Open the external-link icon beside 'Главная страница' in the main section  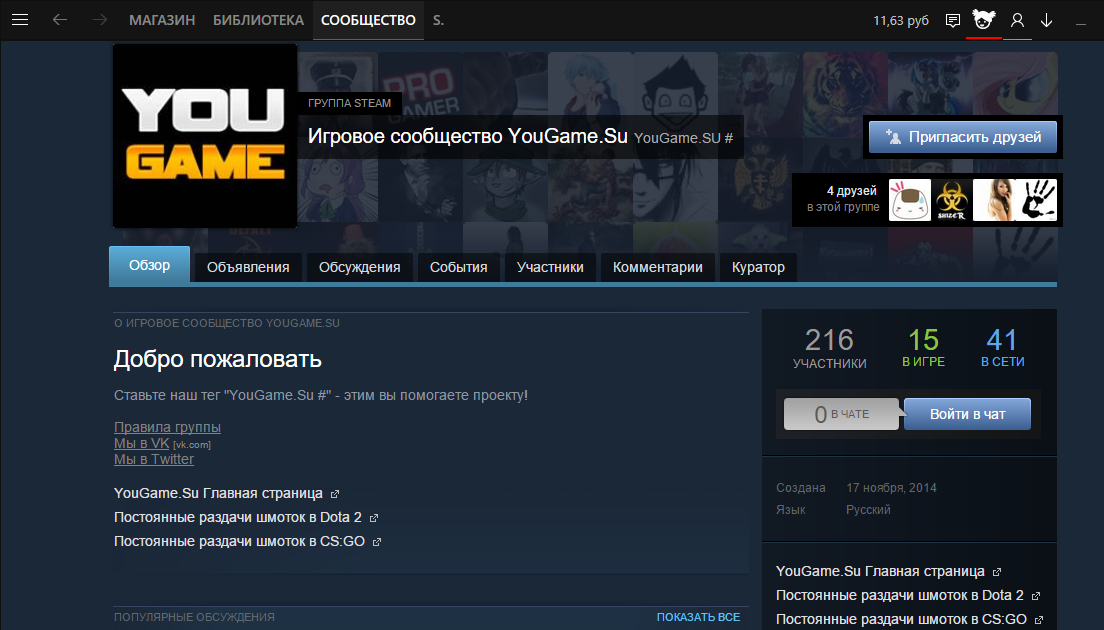pyautogui.click(x=335, y=494)
